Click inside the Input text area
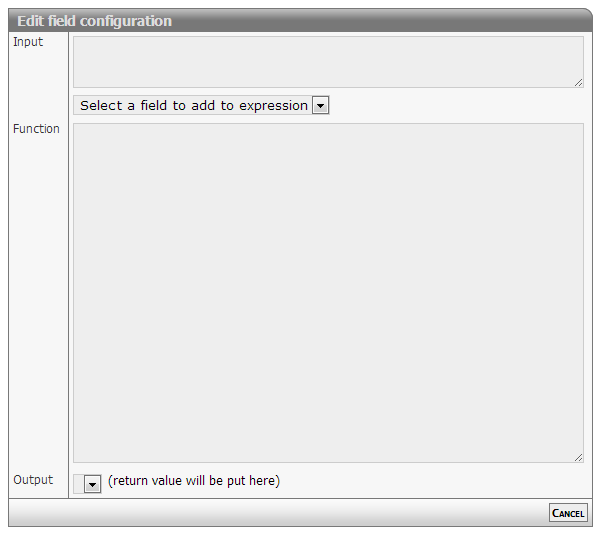601x533 pixels. (327, 62)
